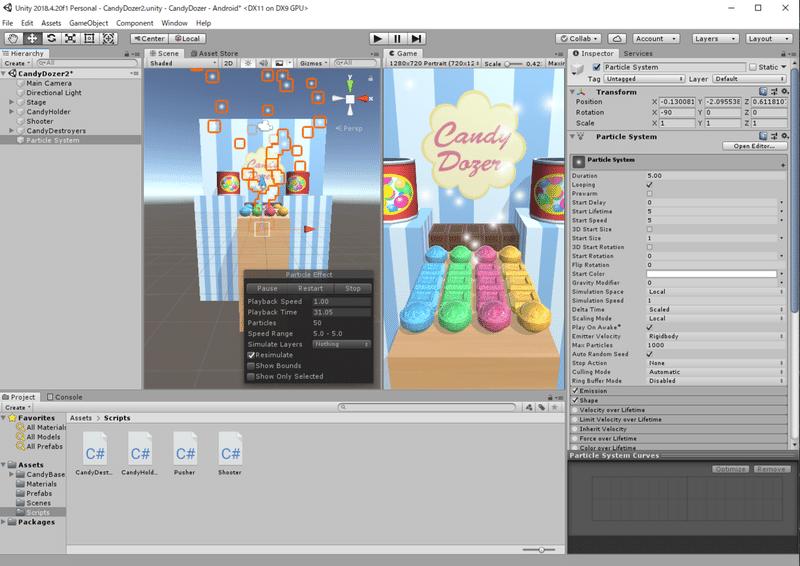The image size is (800, 566).
Task: Open the Layout dropdown
Action: 769,39
